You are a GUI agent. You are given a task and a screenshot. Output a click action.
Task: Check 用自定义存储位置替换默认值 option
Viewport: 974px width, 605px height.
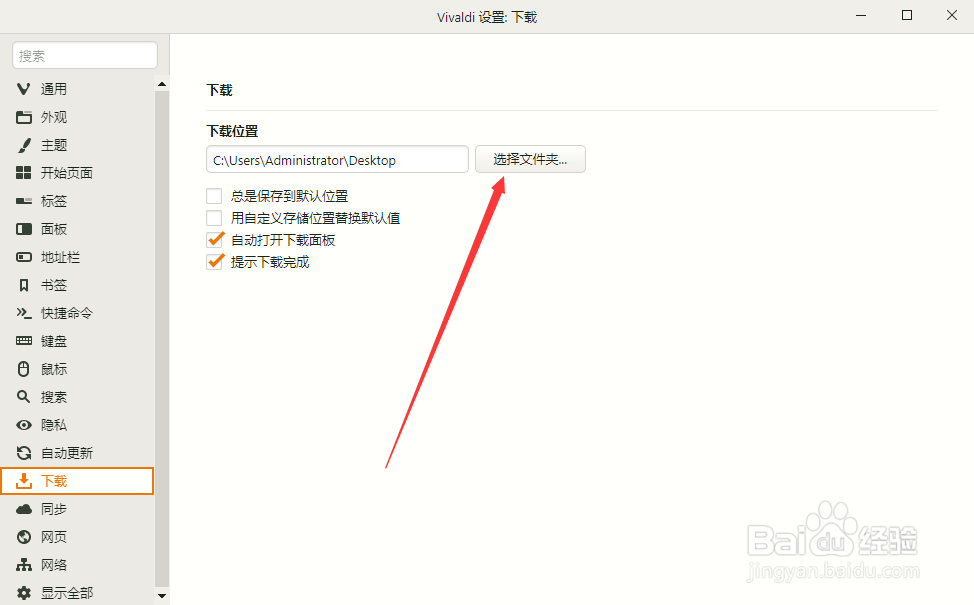coord(214,218)
